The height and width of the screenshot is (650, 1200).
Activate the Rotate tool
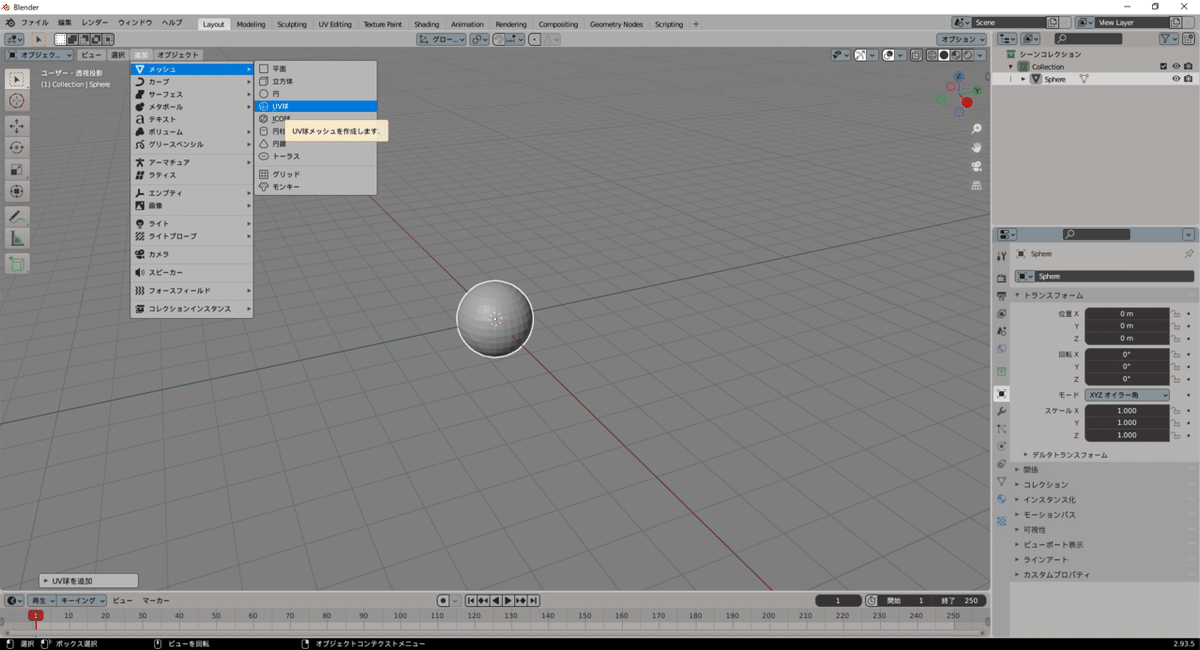[17, 147]
